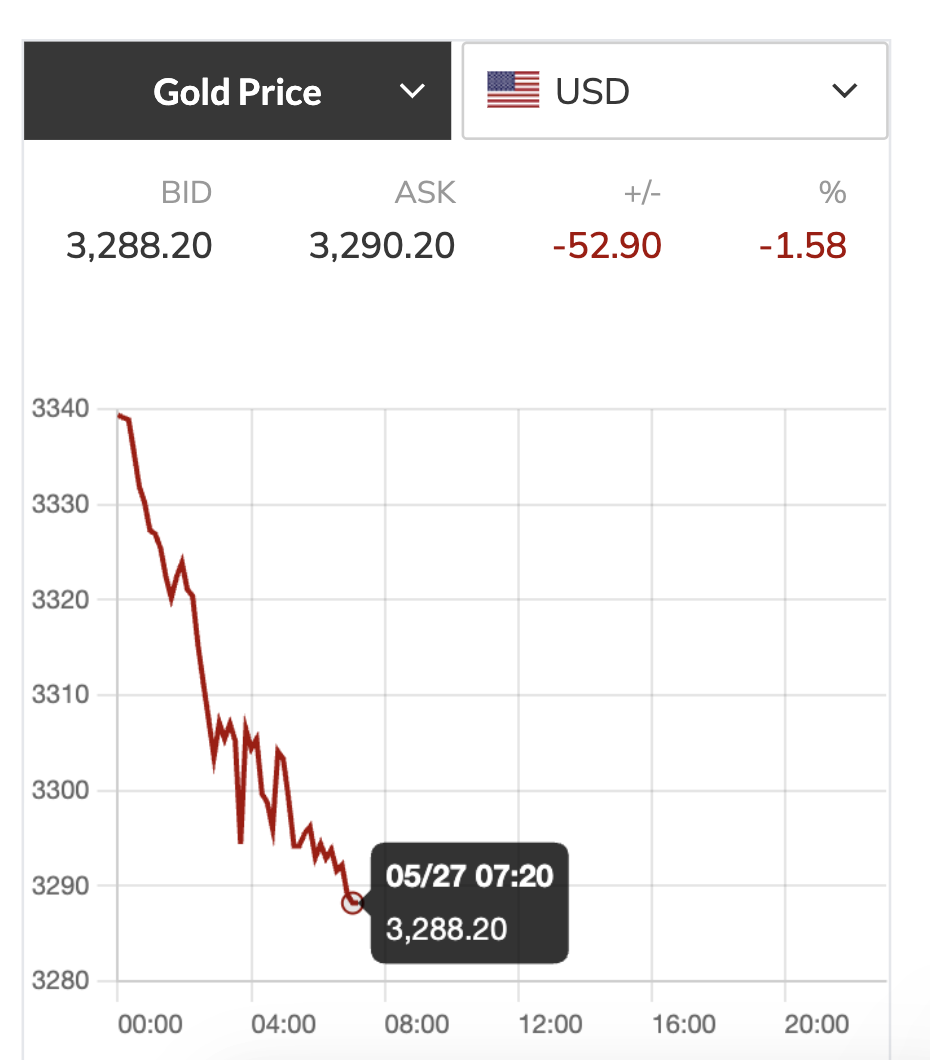
Task: Click the 3280 price axis label
Action: (60, 981)
